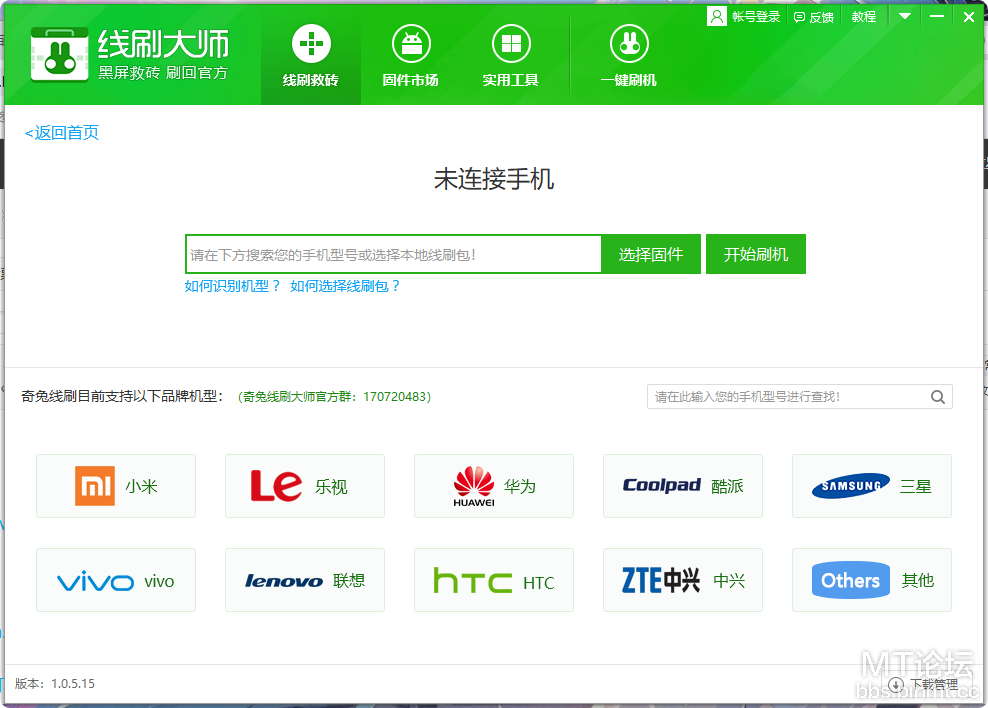The width and height of the screenshot is (988, 708).
Task: Expand the title bar dropdown arrow menu
Action: (x=904, y=16)
